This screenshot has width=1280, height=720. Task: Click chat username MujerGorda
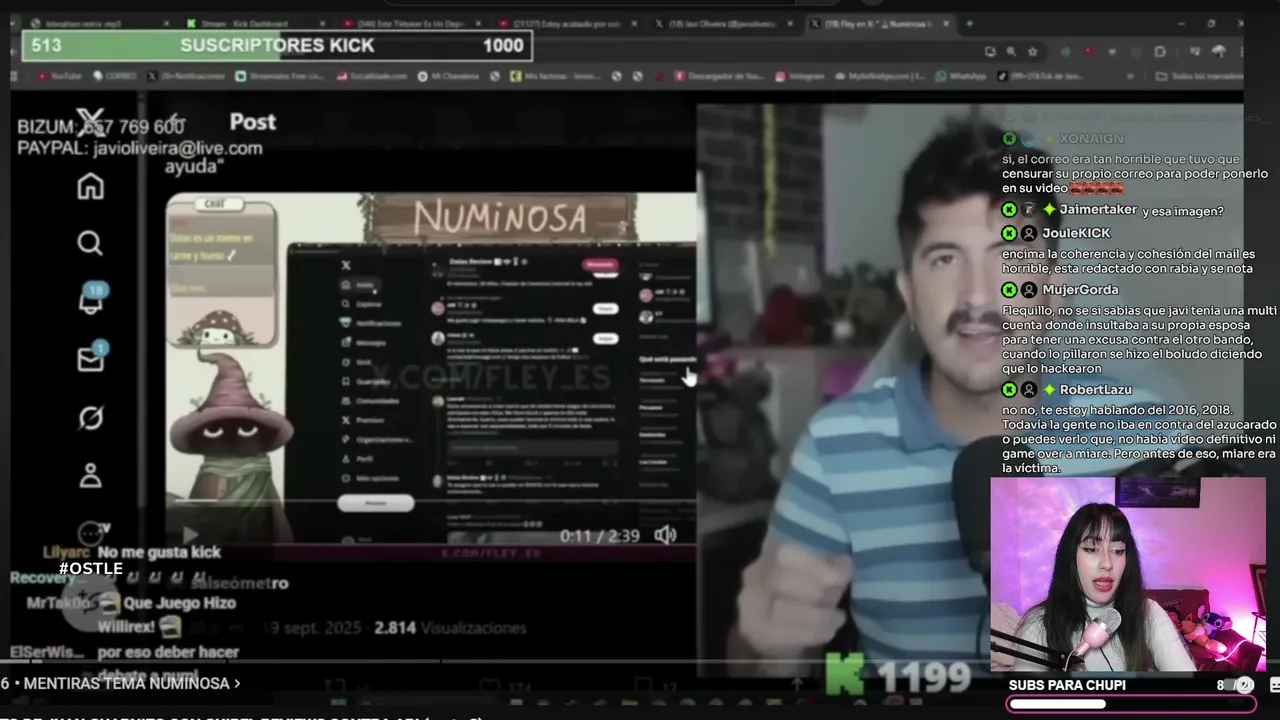(1080, 290)
